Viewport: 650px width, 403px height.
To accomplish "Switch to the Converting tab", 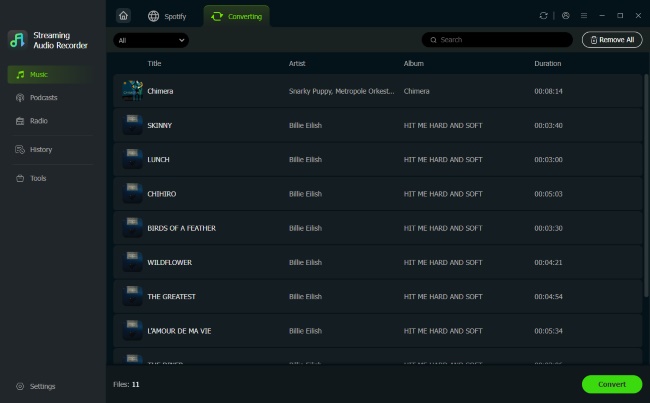I will pyautogui.click(x=237, y=16).
